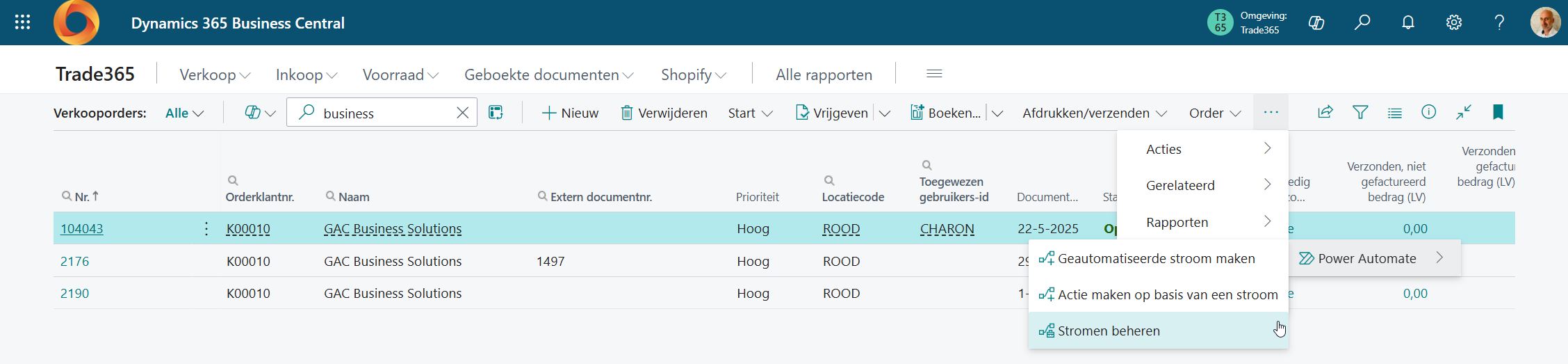
Task: Clear the search box text
Action: 462,113
